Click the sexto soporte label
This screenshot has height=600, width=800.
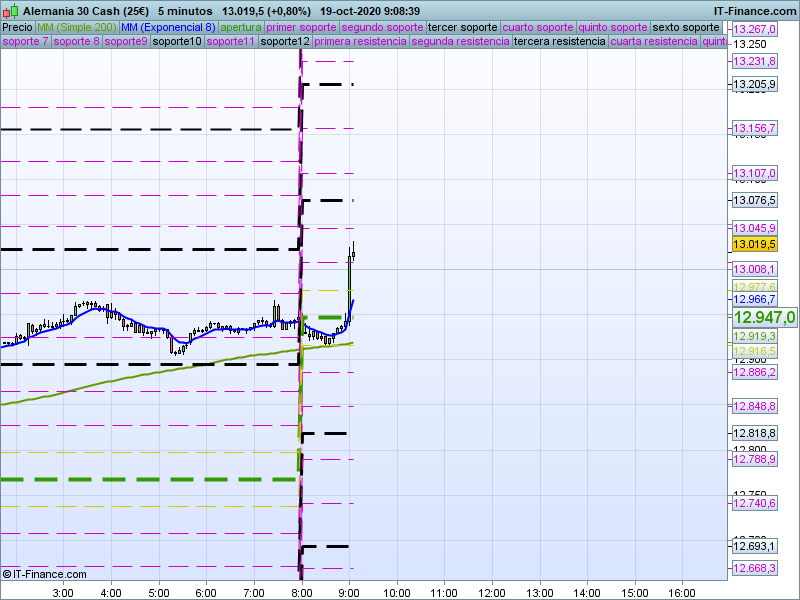685,27
